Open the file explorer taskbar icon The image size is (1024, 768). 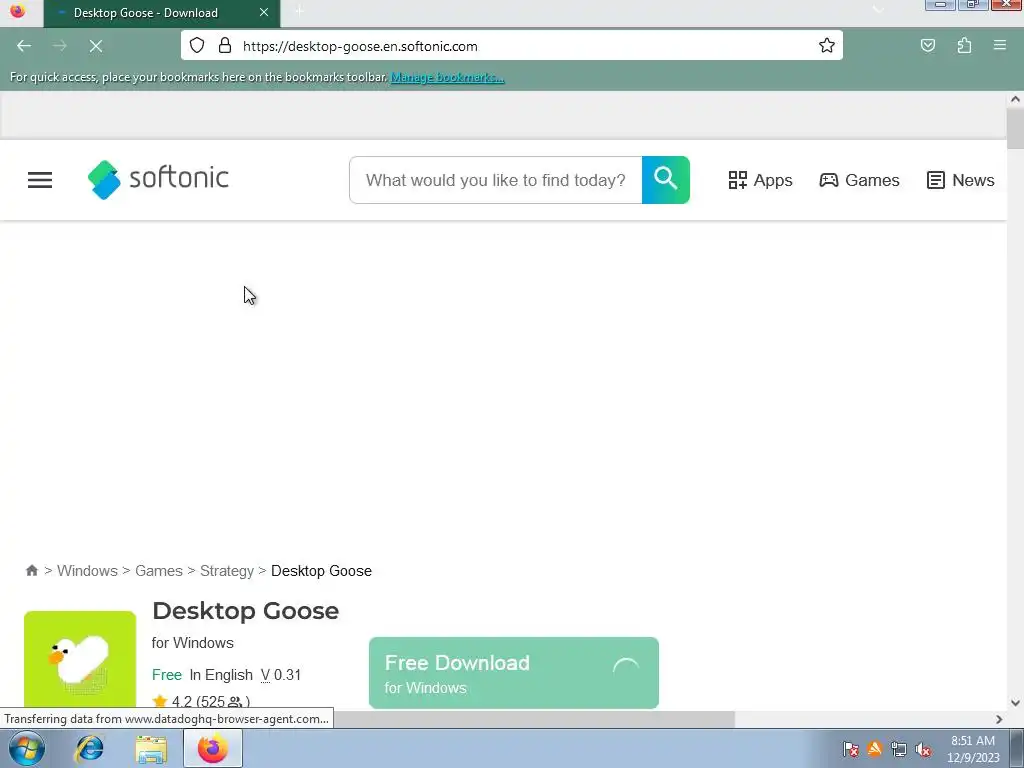151,749
